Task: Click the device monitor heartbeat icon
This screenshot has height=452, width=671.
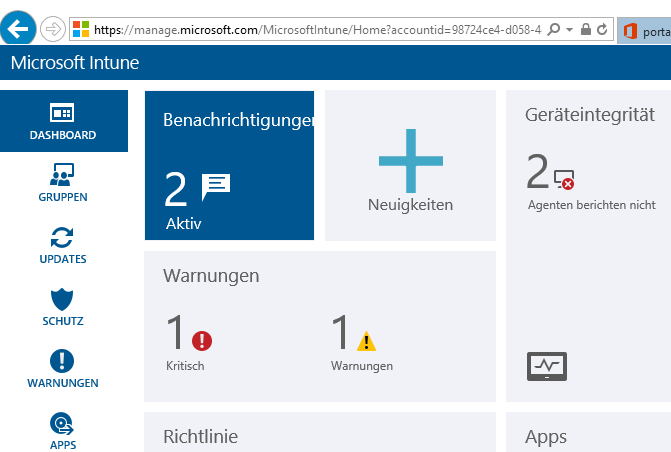Action: tap(547, 366)
